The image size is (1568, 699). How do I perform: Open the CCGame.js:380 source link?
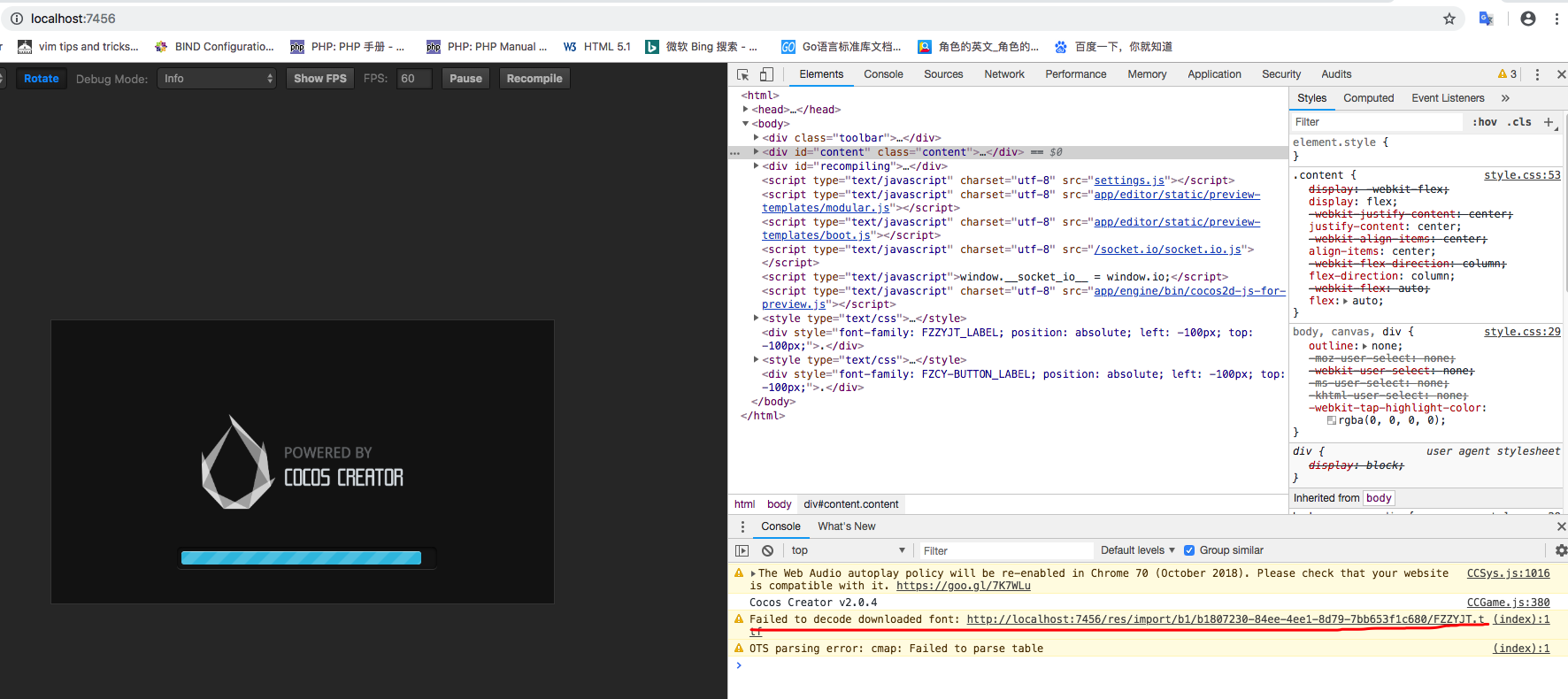pyautogui.click(x=1508, y=603)
